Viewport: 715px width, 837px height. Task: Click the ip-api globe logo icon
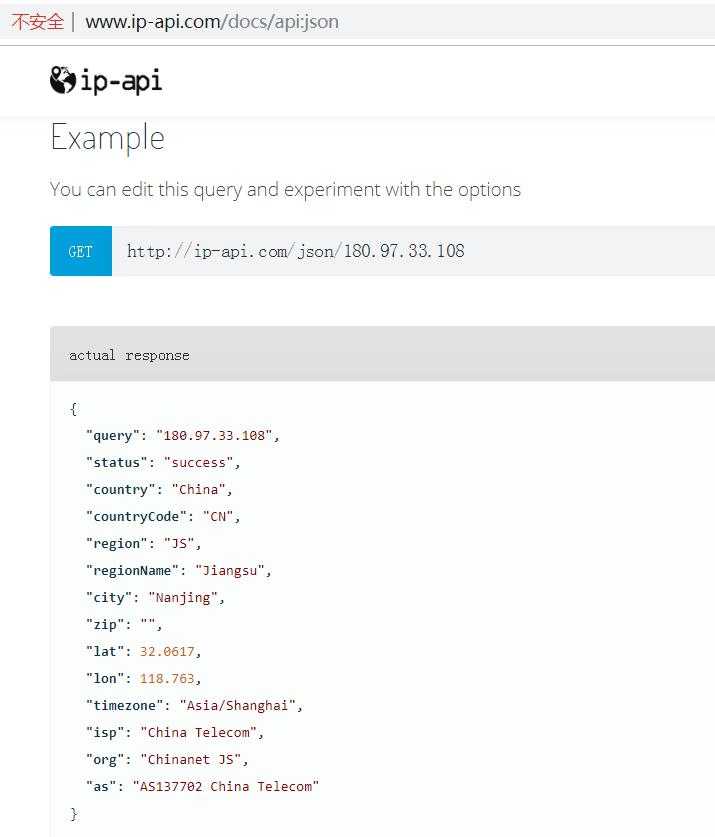[62, 80]
